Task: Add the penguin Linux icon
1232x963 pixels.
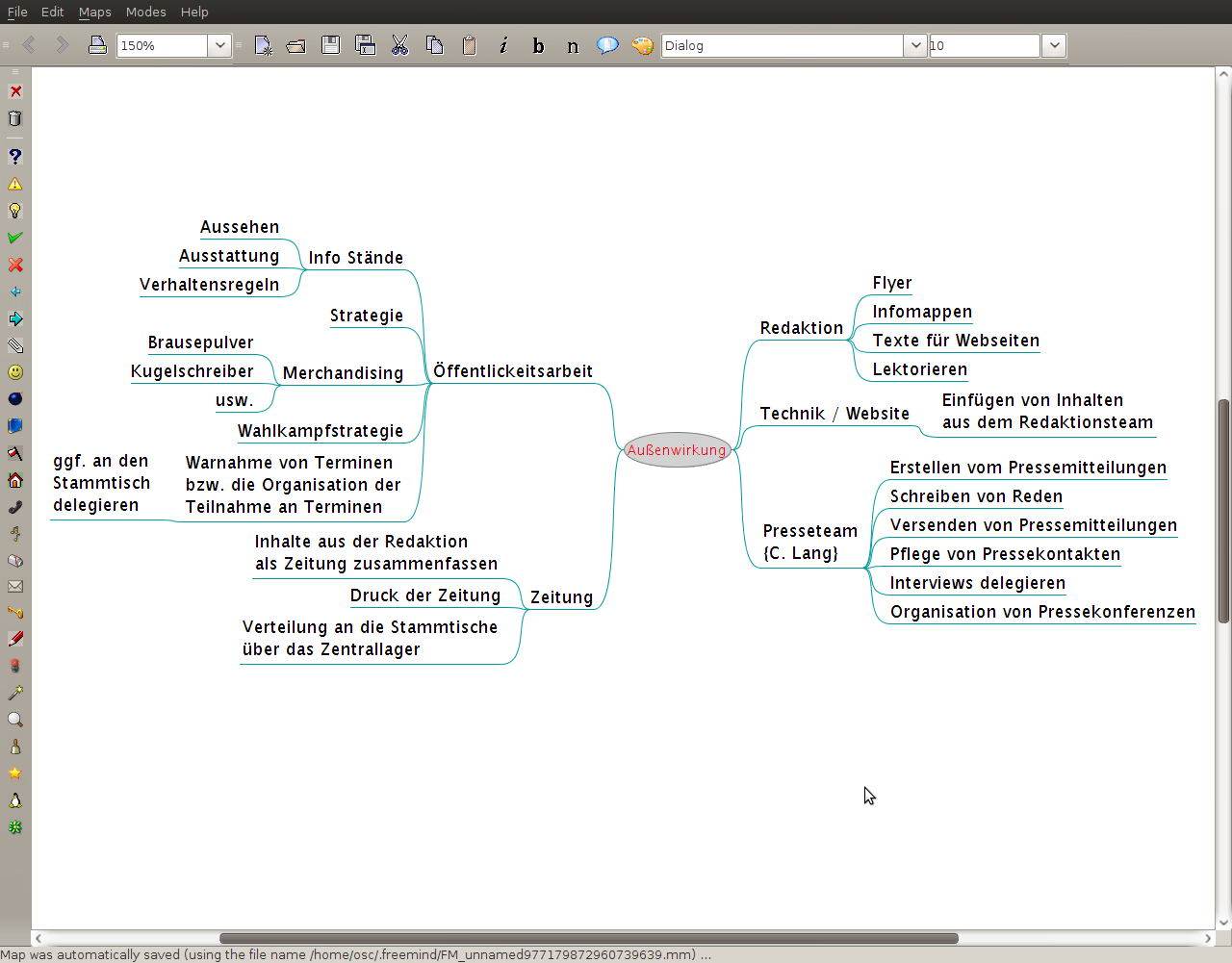Action: point(14,800)
